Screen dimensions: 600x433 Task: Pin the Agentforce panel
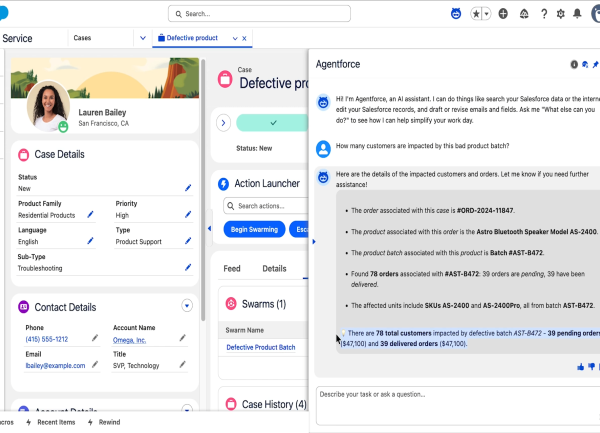pyautogui.click(x=595, y=65)
